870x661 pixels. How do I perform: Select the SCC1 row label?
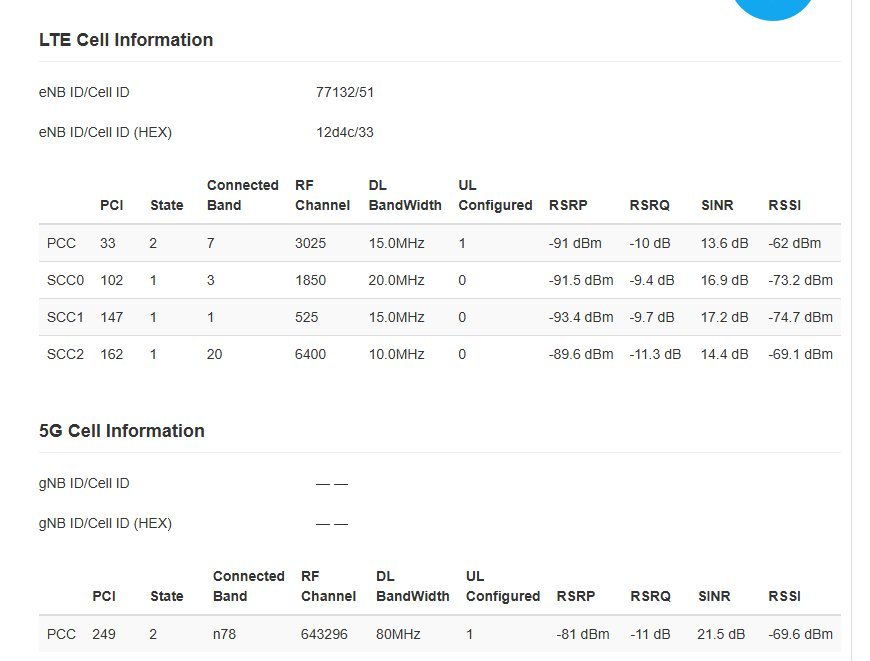click(65, 317)
